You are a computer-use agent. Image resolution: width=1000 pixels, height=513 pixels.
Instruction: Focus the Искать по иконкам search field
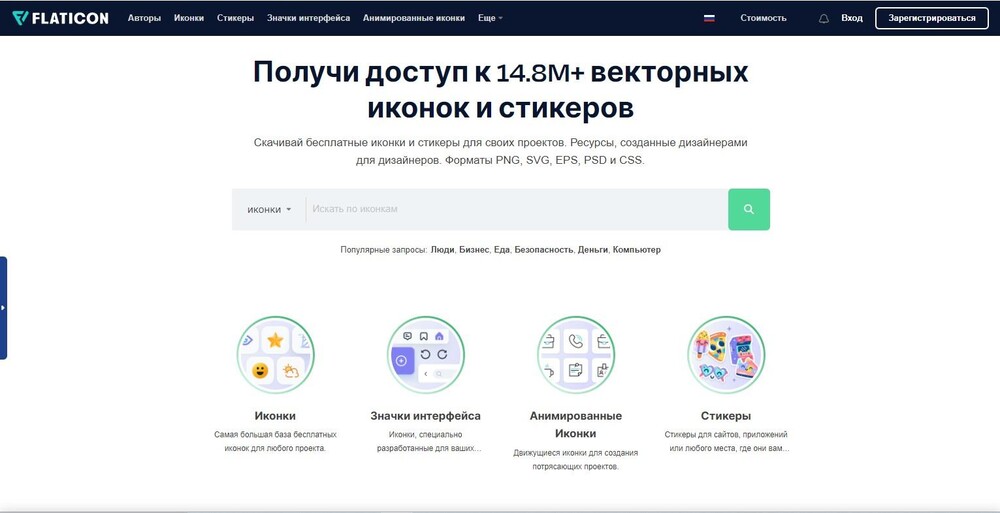coord(517,209)
